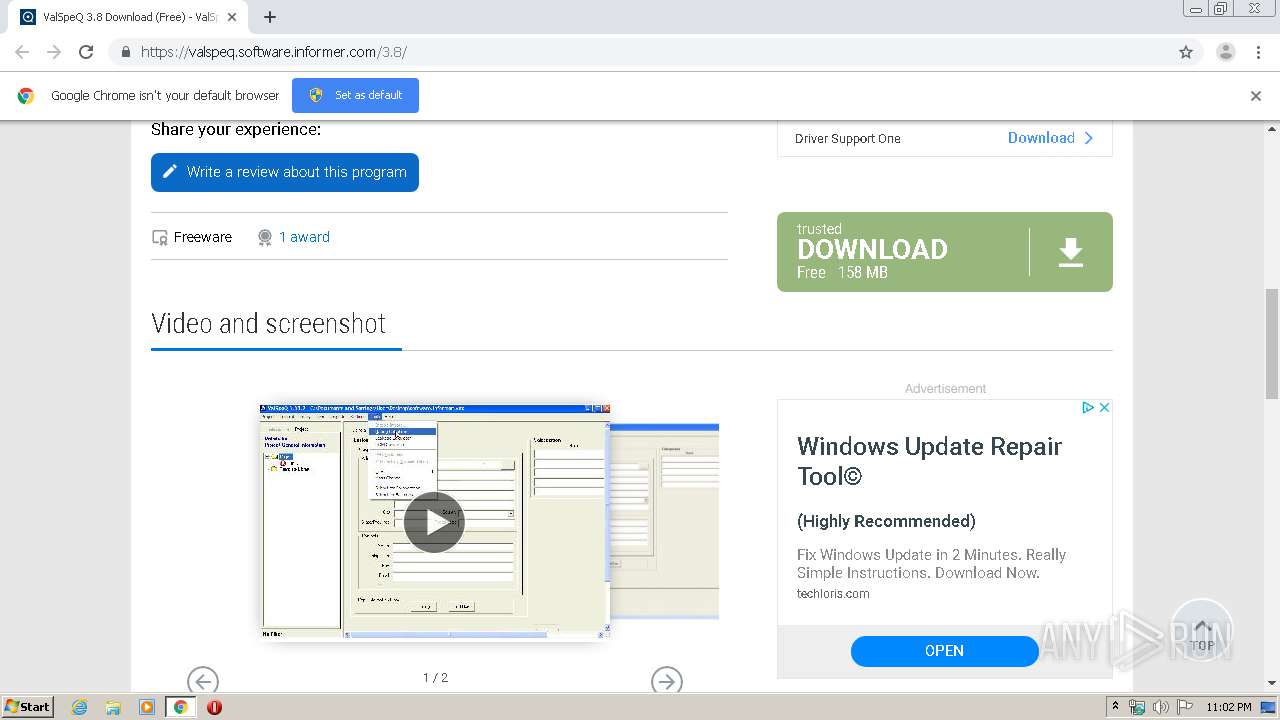Click the padlock site info icon
1280x720 pixels.
point(125,52)
